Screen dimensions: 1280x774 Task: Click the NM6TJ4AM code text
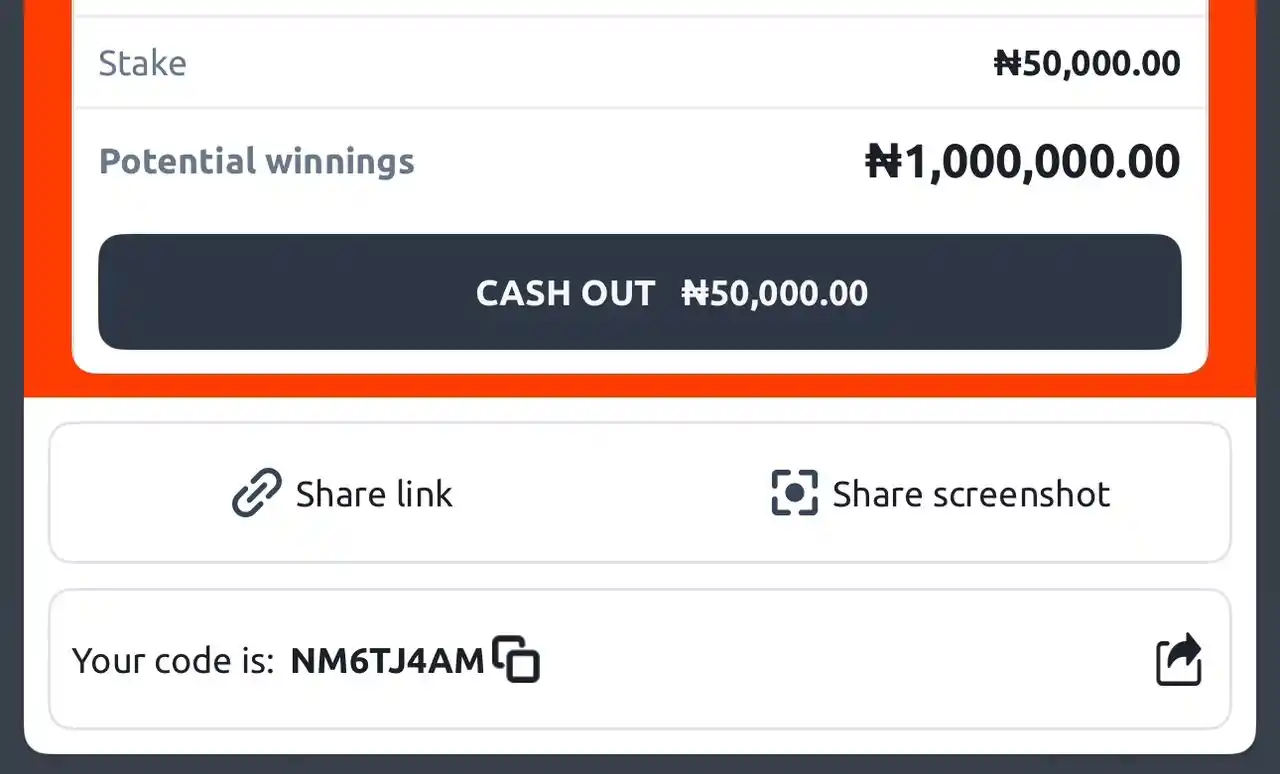pyautogui.click(x=387, y=661)
